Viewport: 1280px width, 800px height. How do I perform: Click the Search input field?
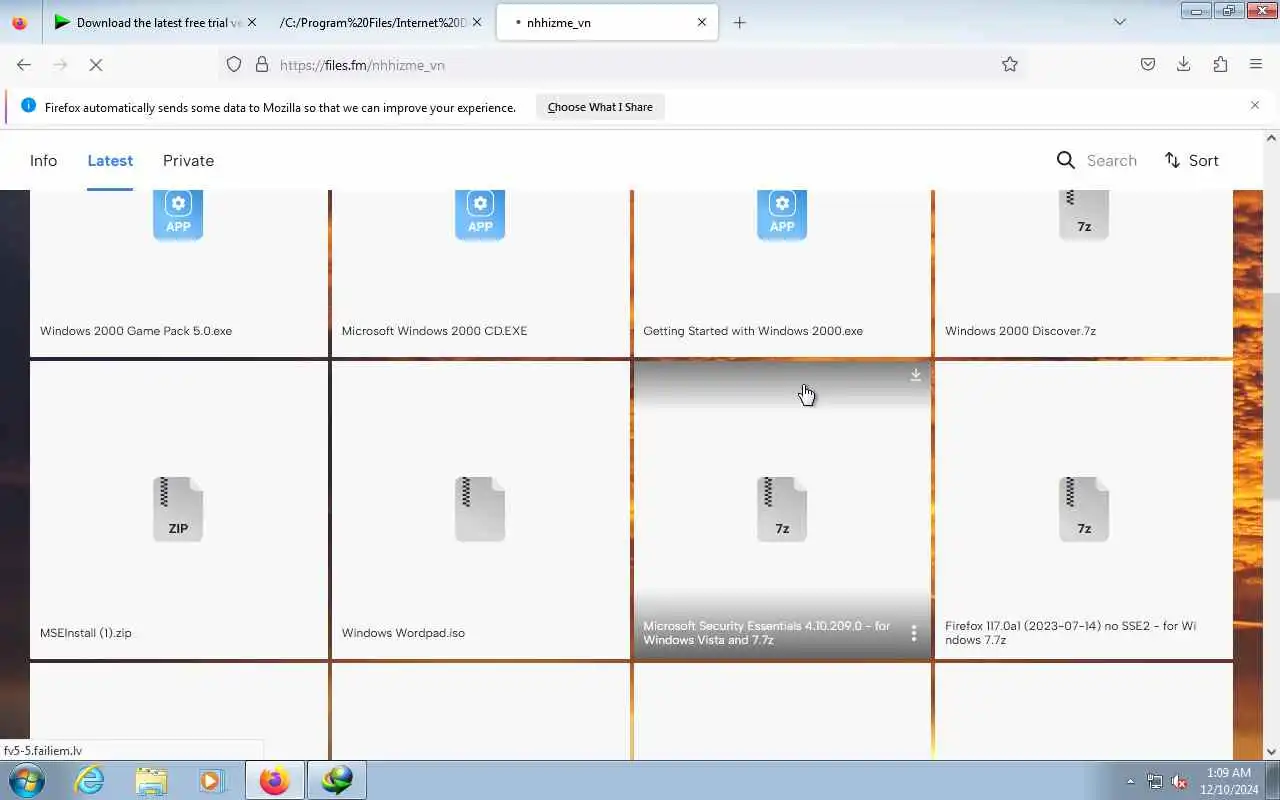(1112, 160)
